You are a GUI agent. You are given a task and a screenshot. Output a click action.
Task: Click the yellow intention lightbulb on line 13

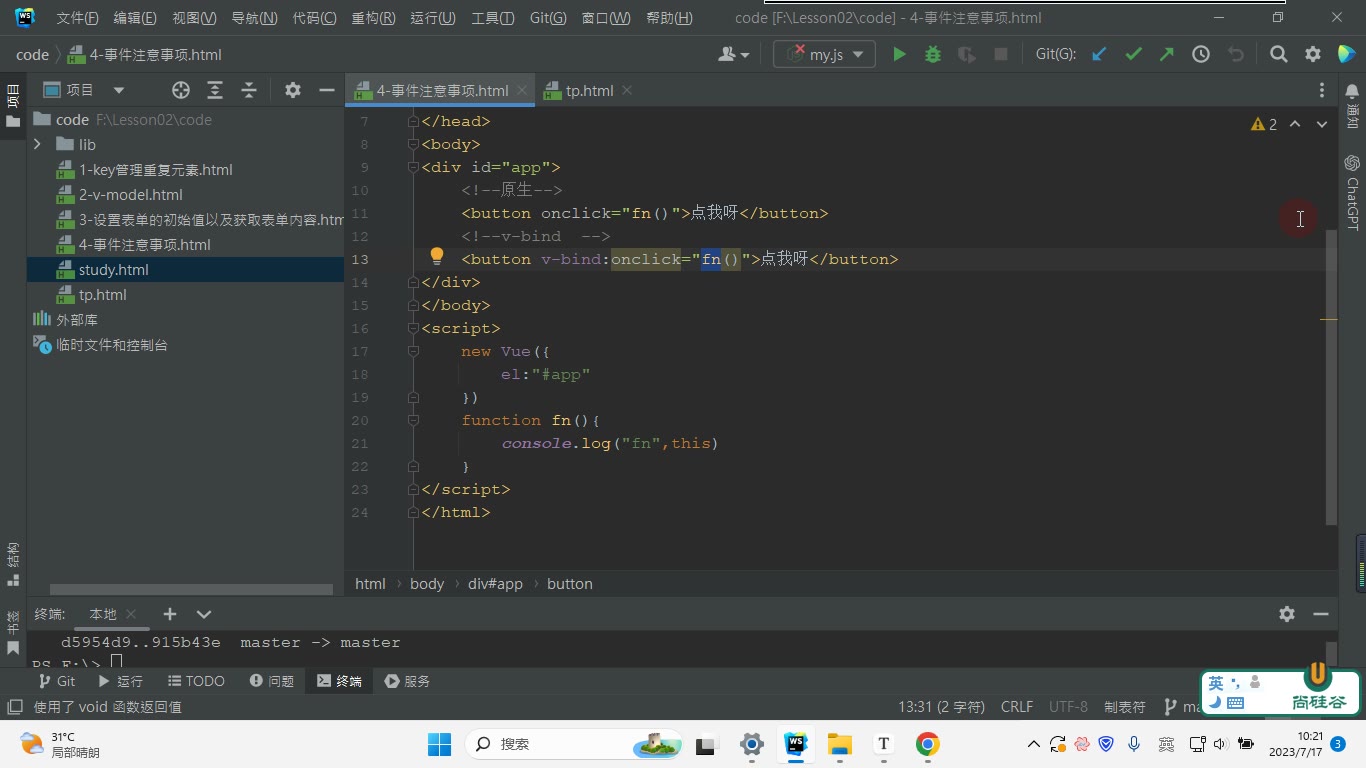pyautogui.click(x=437, y=257)
